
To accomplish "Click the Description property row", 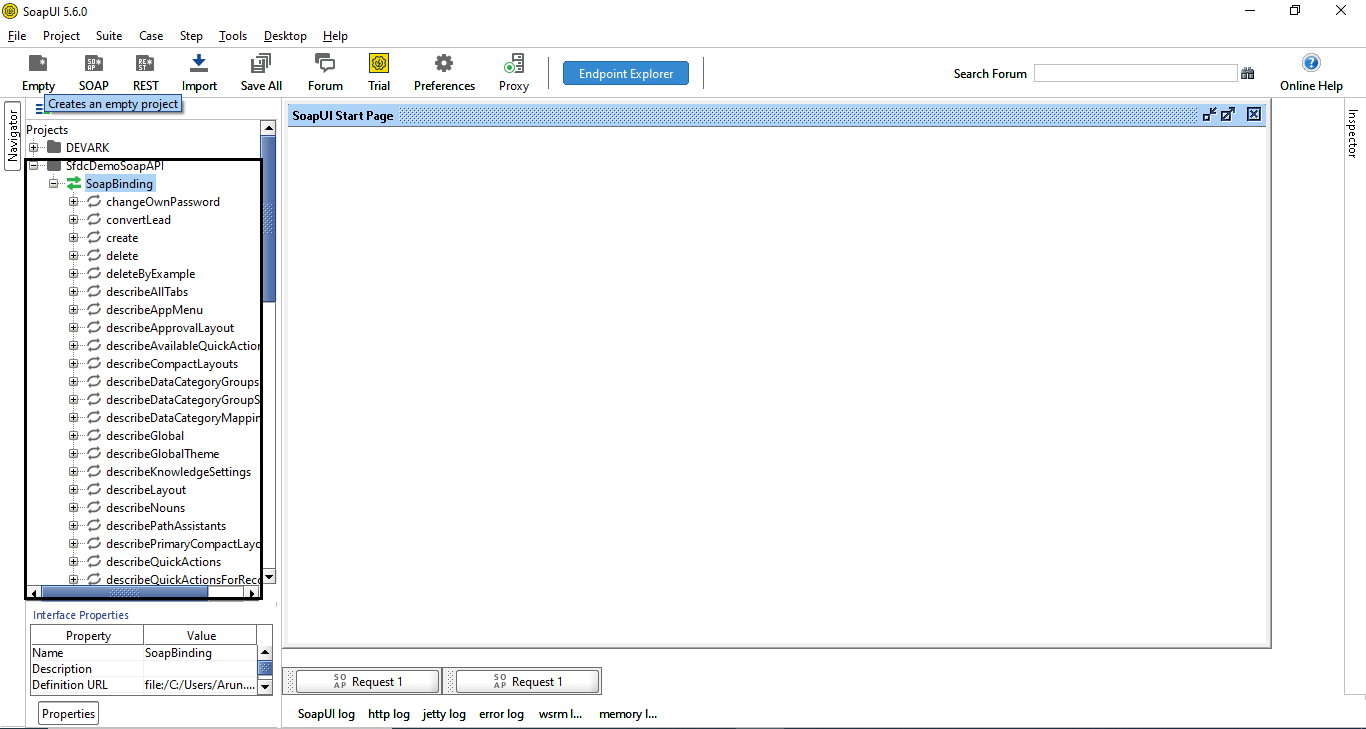I will tap(144, 669).
